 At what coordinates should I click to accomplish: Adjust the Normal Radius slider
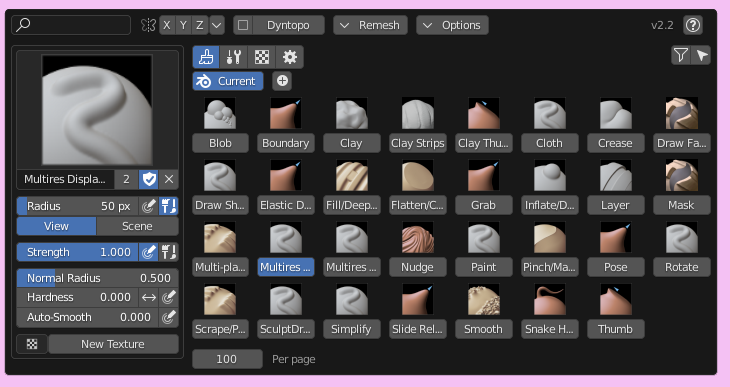pyautogui.click(x=97, y=278)
